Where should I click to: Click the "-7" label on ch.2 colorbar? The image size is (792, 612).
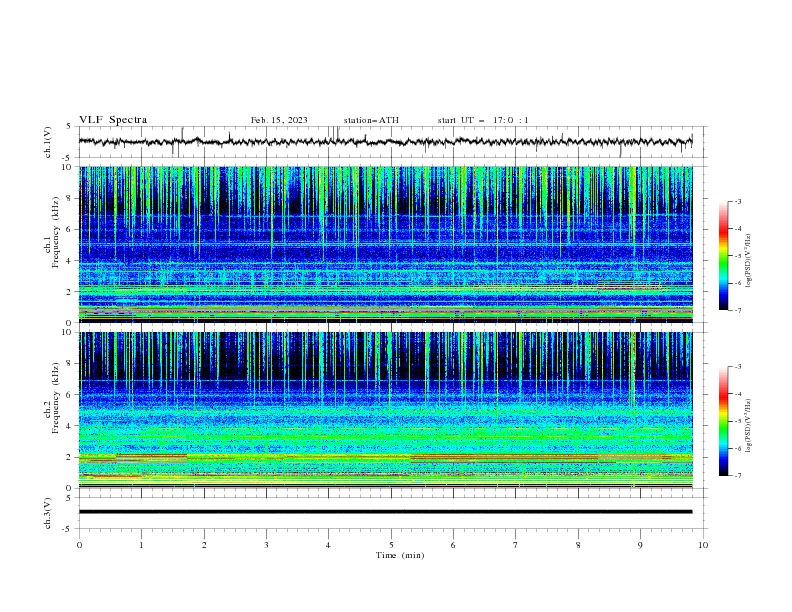tap(738, 476)
